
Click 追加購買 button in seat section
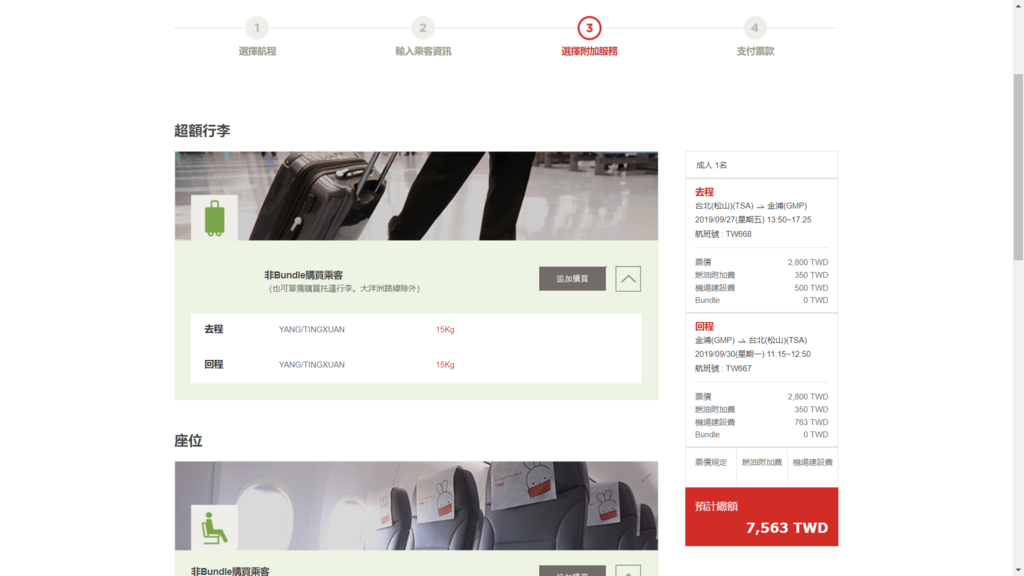(572, 571)
